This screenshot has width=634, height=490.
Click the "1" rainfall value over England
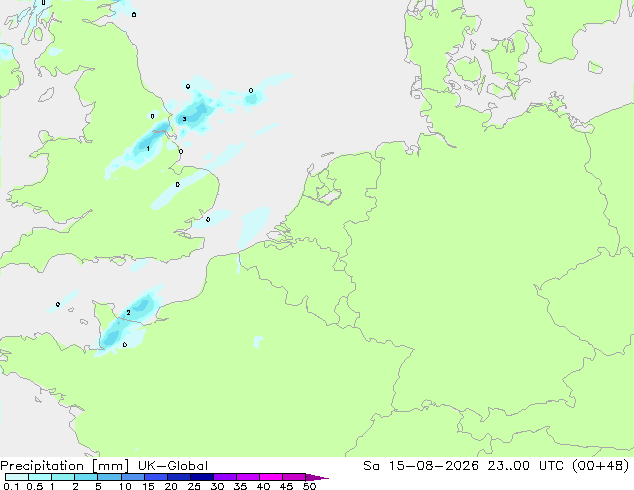click(148, 149)
